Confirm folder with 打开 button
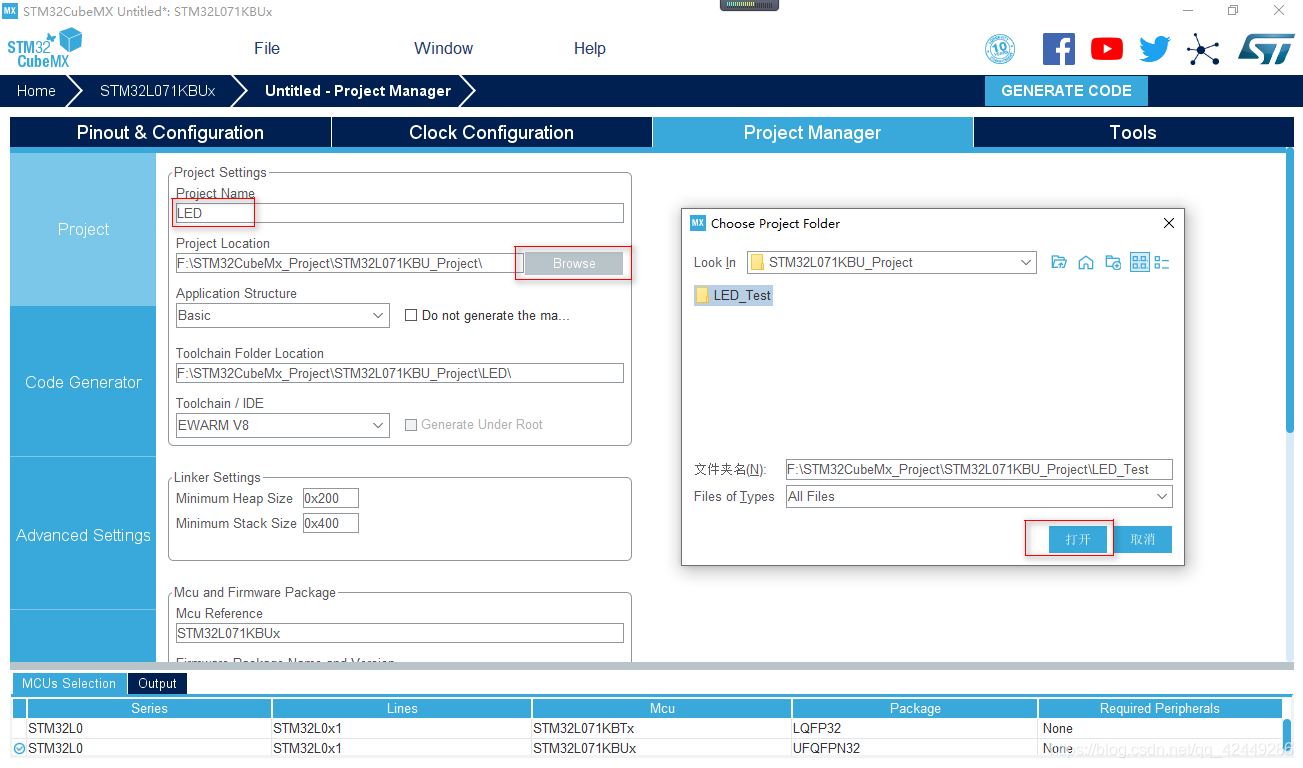 [1078, 539]
